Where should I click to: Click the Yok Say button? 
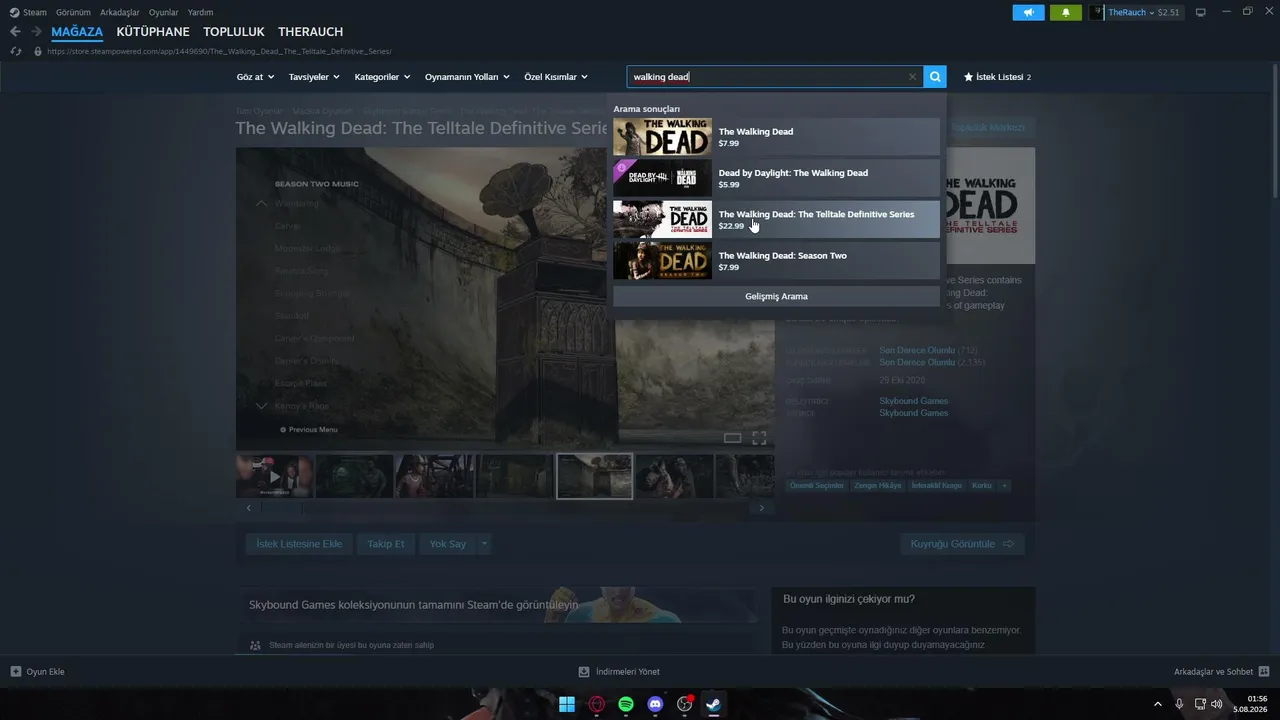coord(448,544)
